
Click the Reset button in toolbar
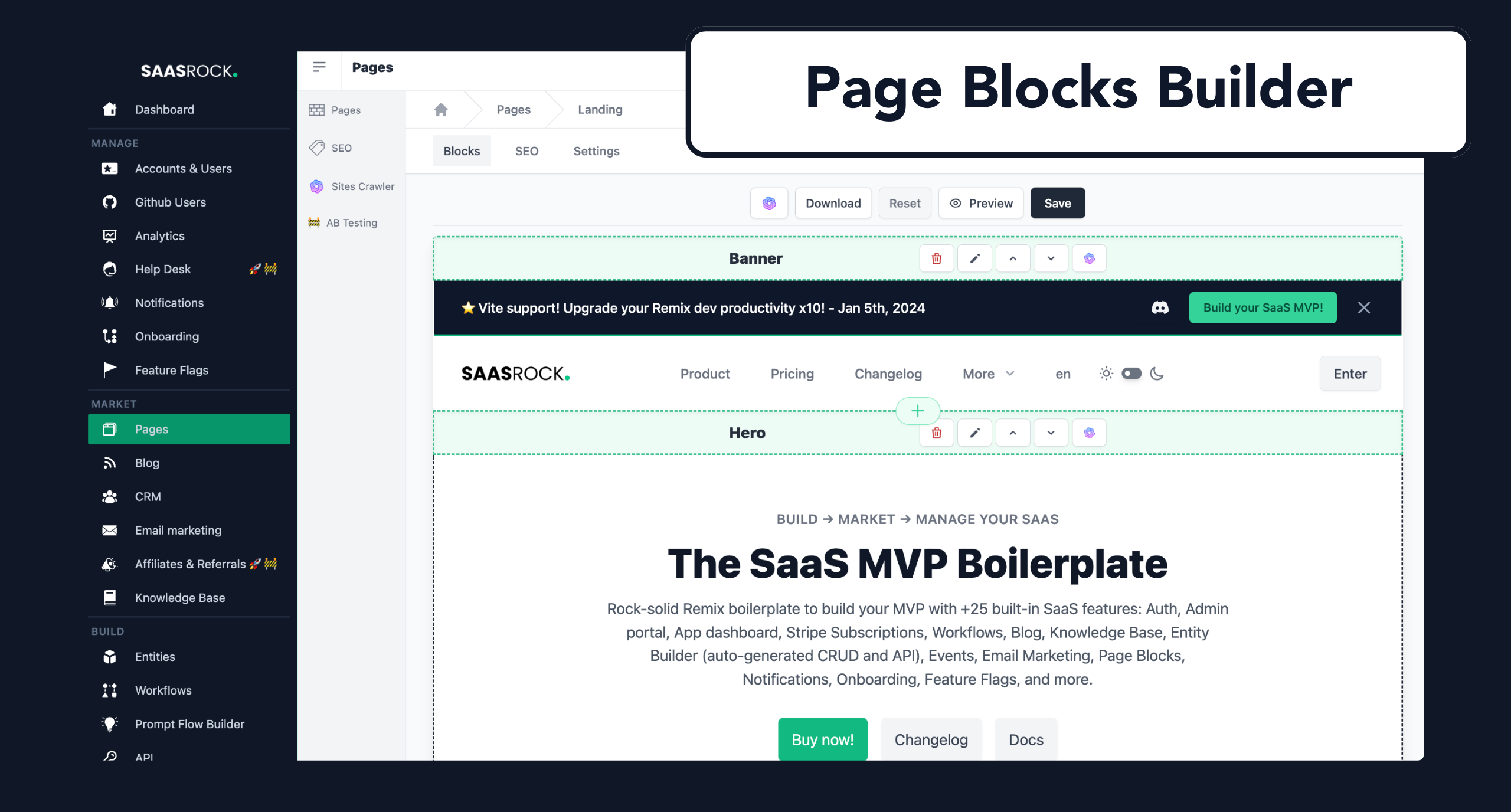[904, 203]
